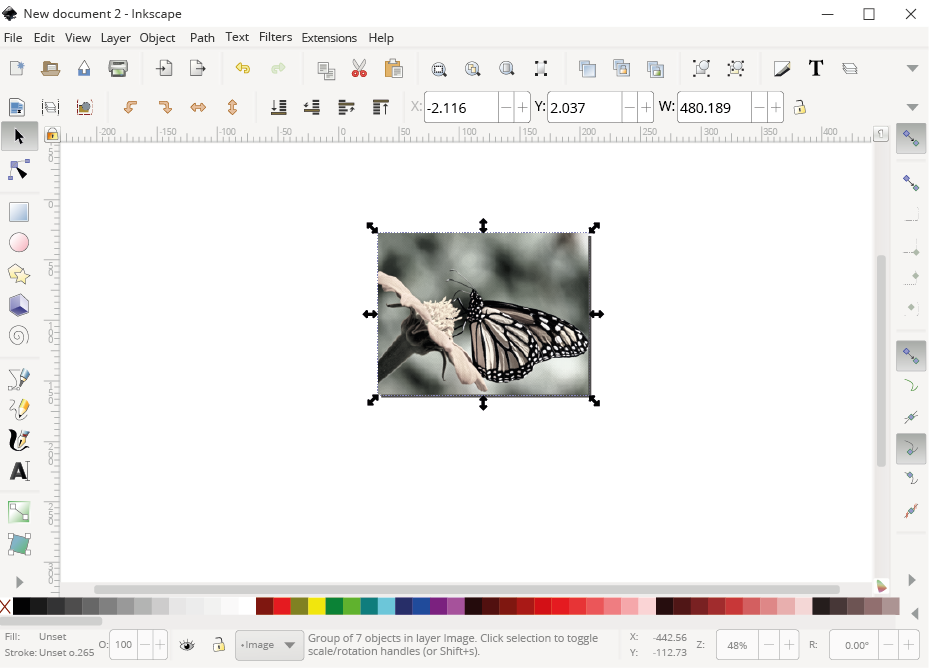Toggle current layer visibility in the status bar
Screen dimensions: 931x668
click(x=186, y=645)
